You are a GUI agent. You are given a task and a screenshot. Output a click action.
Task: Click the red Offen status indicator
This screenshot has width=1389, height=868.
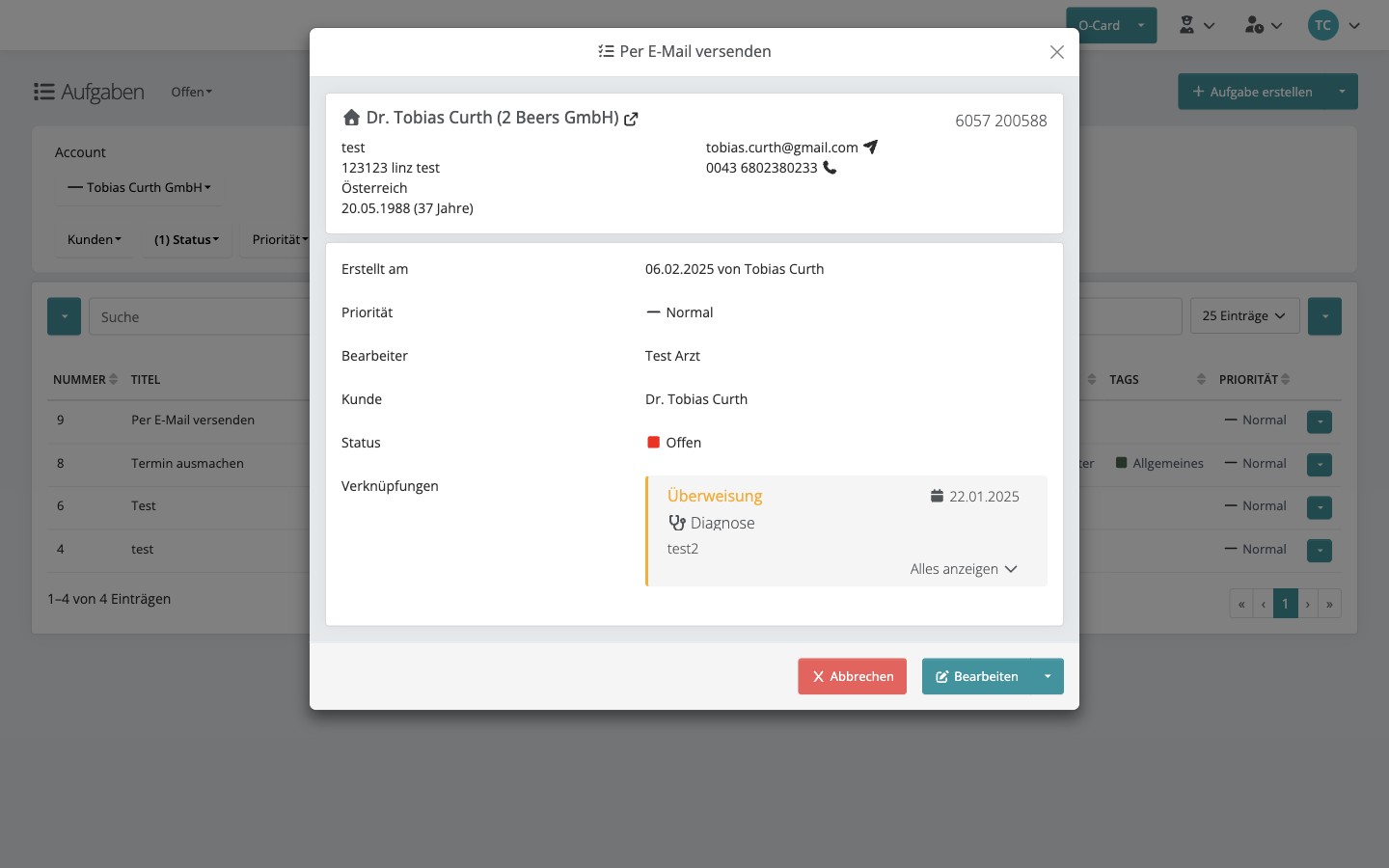[x=653, y=443]
